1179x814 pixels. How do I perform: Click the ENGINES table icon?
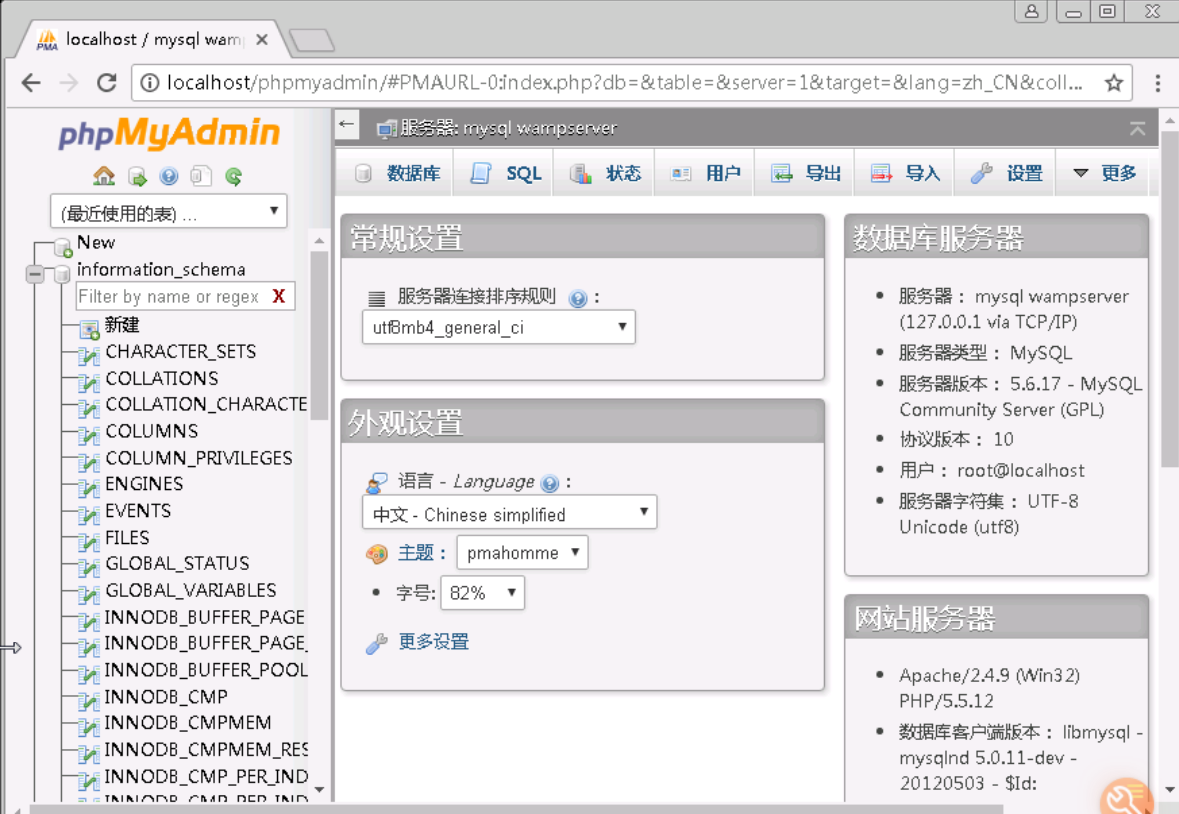(89, 488)
